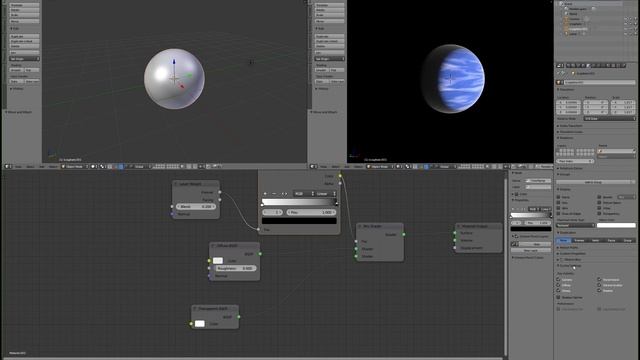Click Fac input socket of Mix Shader node
This screenshot has height=360, width=640.
point(356,241)
